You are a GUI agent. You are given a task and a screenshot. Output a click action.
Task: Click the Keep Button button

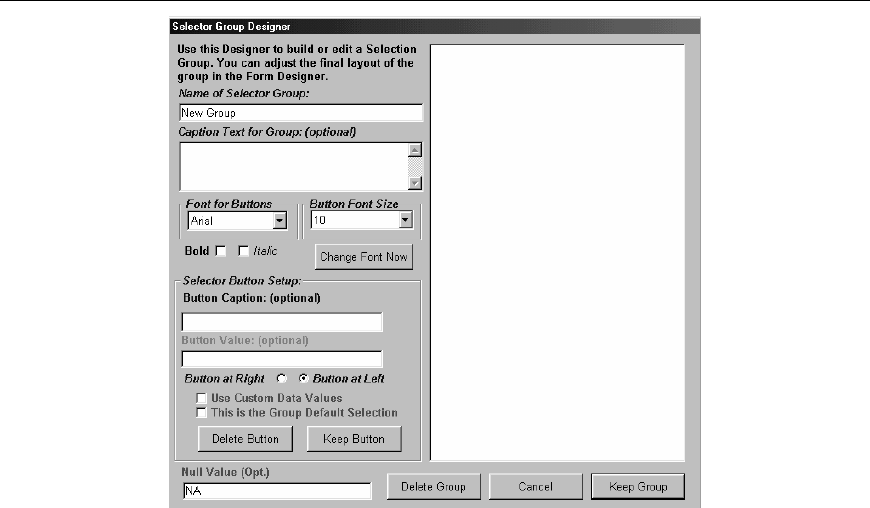click(354, 439)
